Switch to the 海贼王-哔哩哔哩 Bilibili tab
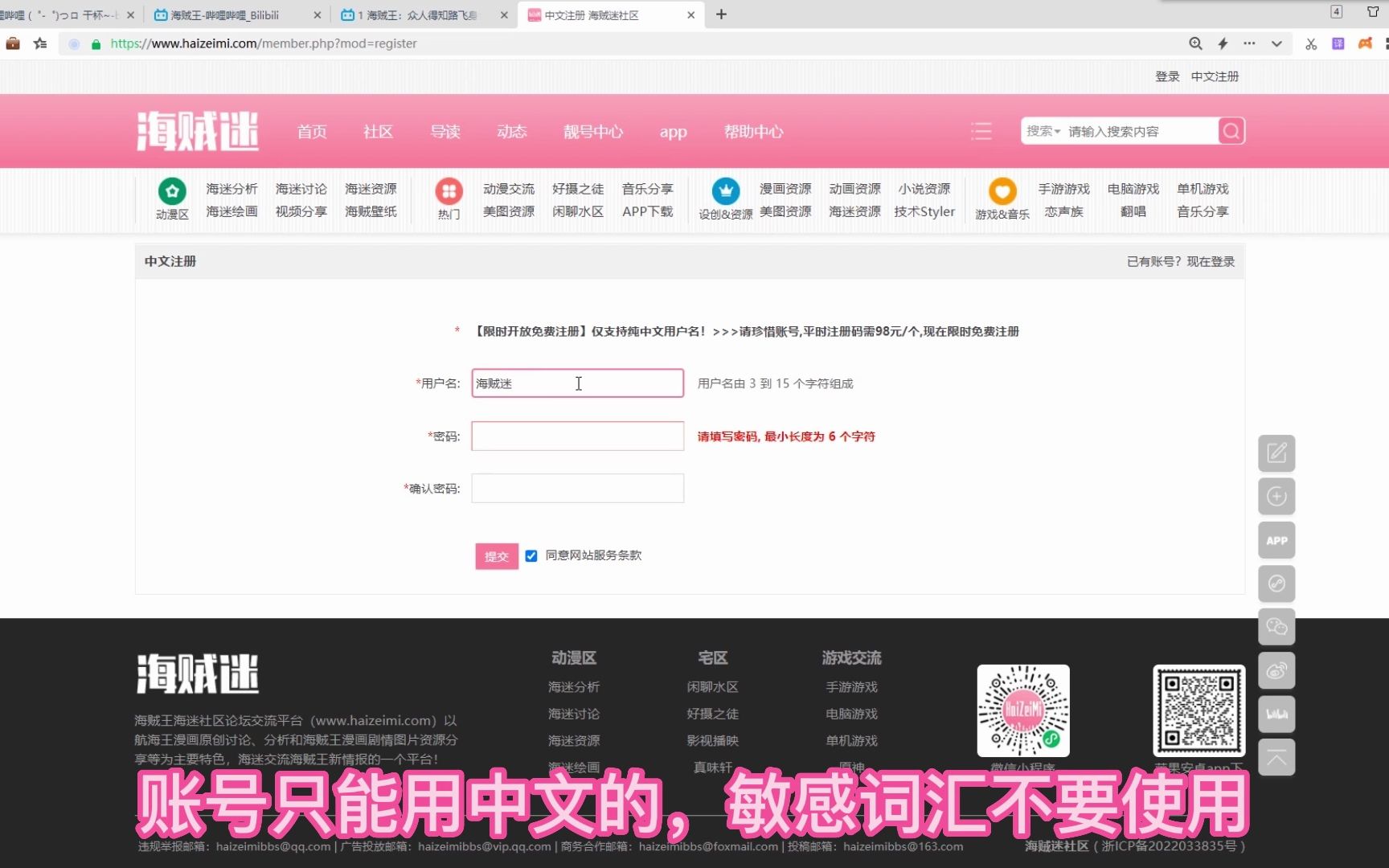This screenshot has width=1389, height=868. (x=237, y=14)
